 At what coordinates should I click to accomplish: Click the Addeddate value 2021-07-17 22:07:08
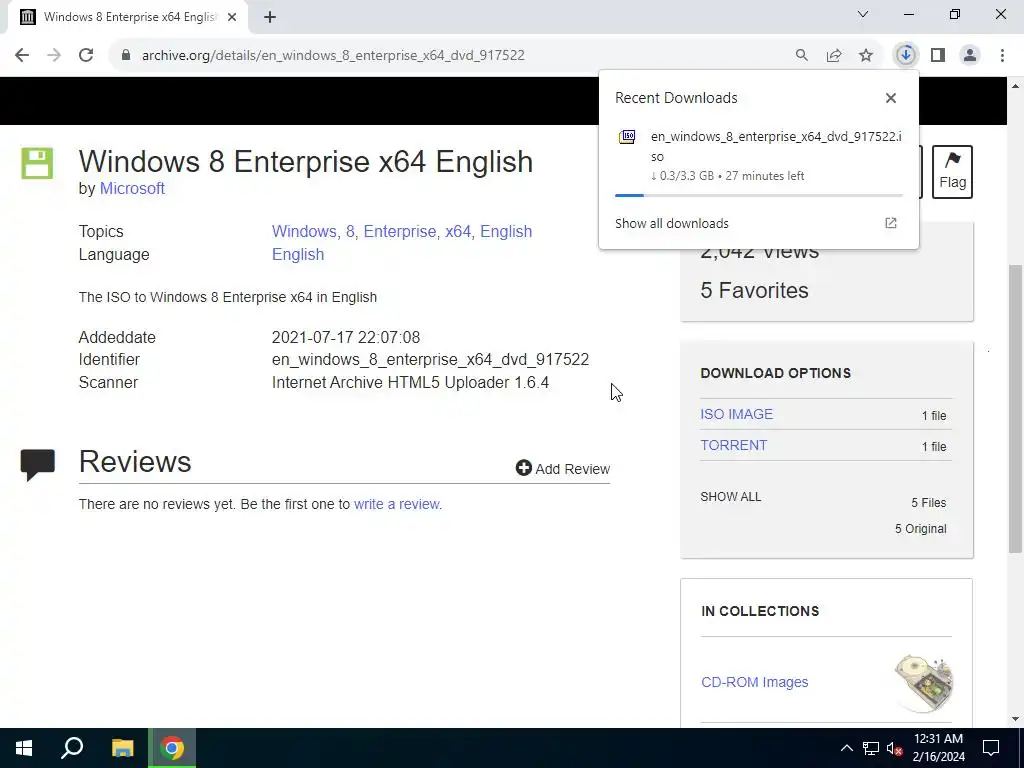pyautogui.click(x=345, y=337)
